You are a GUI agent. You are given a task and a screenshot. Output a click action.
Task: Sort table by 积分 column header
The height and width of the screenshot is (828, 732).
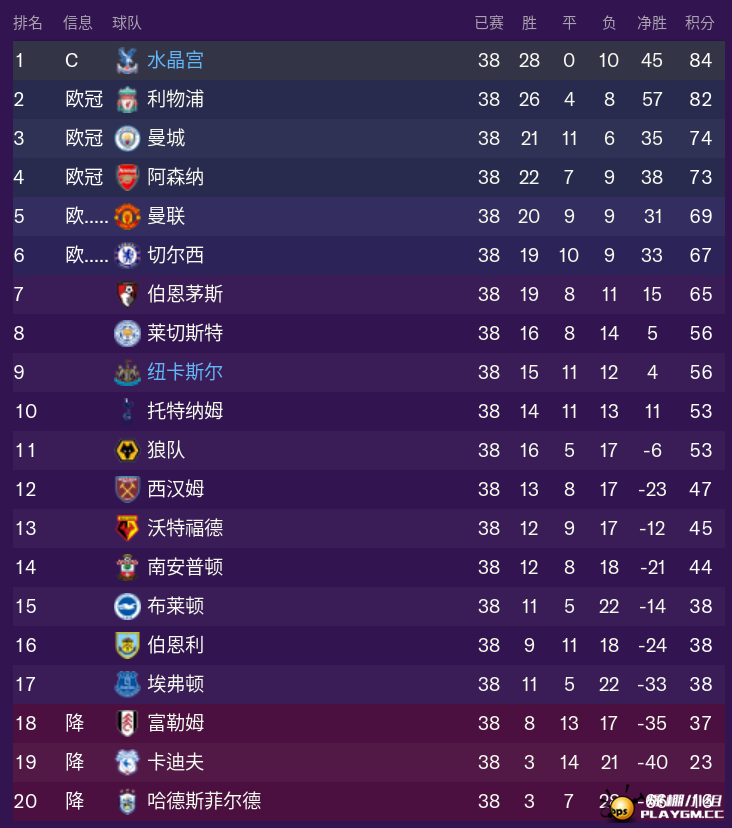point(700,23)
